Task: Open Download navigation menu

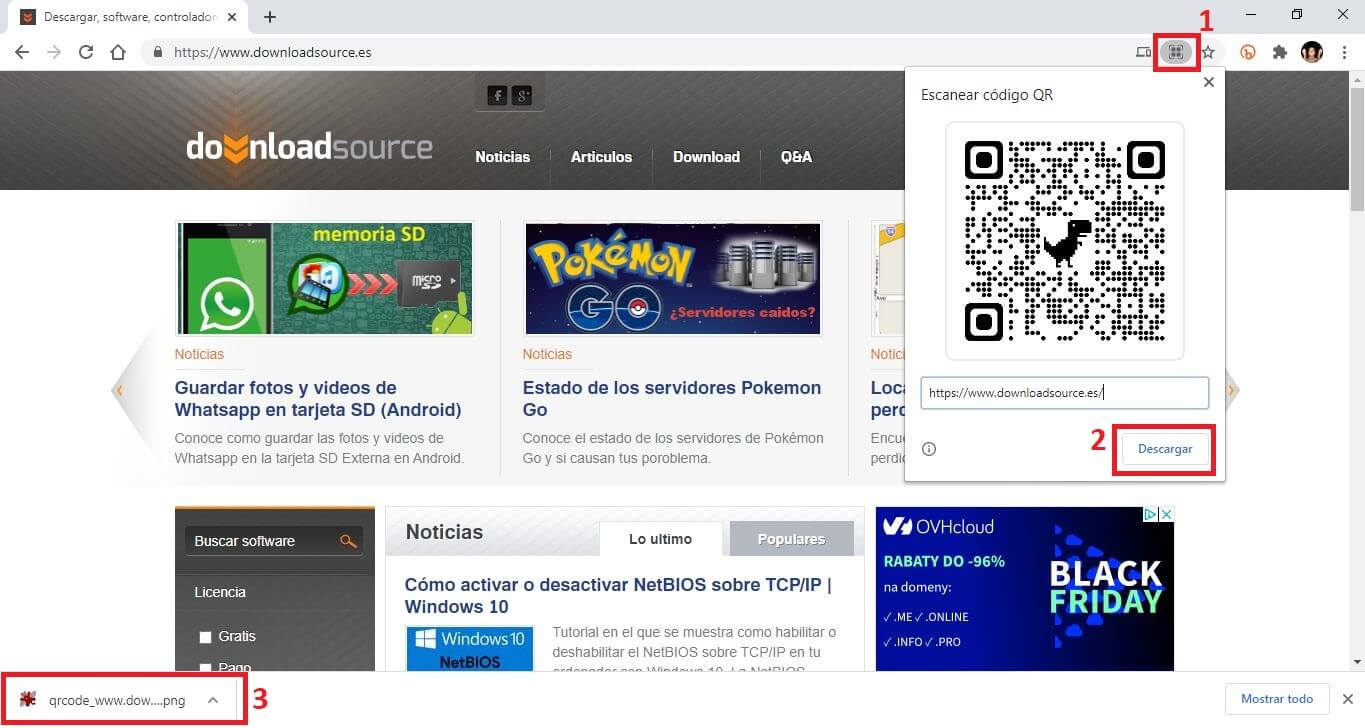Action: [x=706, y=157]
